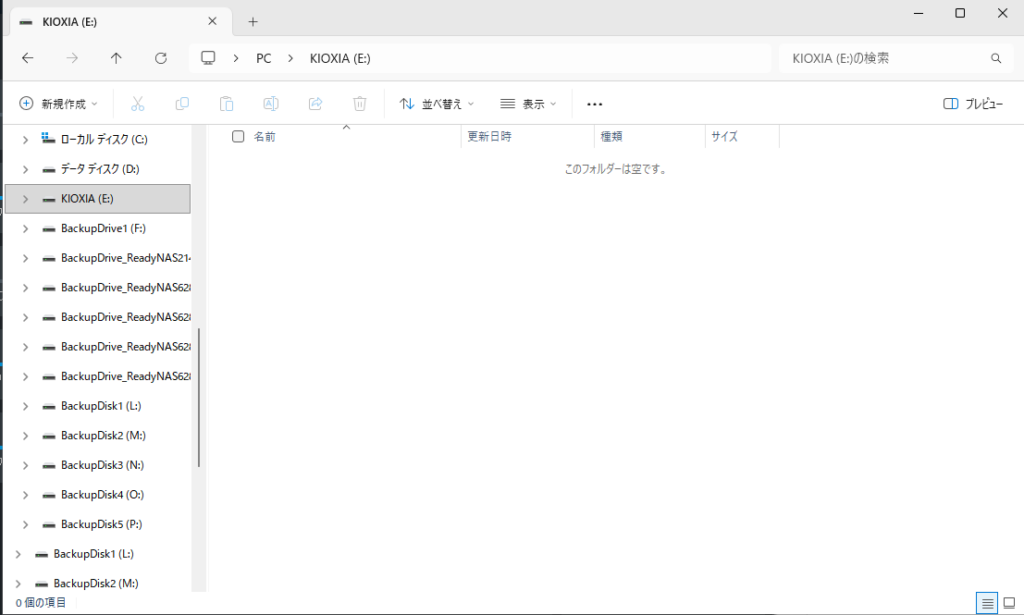This screenshot has height=615, width=1024.
Task: Click PC in the address breadcrumb
Action: coord(263,59)
